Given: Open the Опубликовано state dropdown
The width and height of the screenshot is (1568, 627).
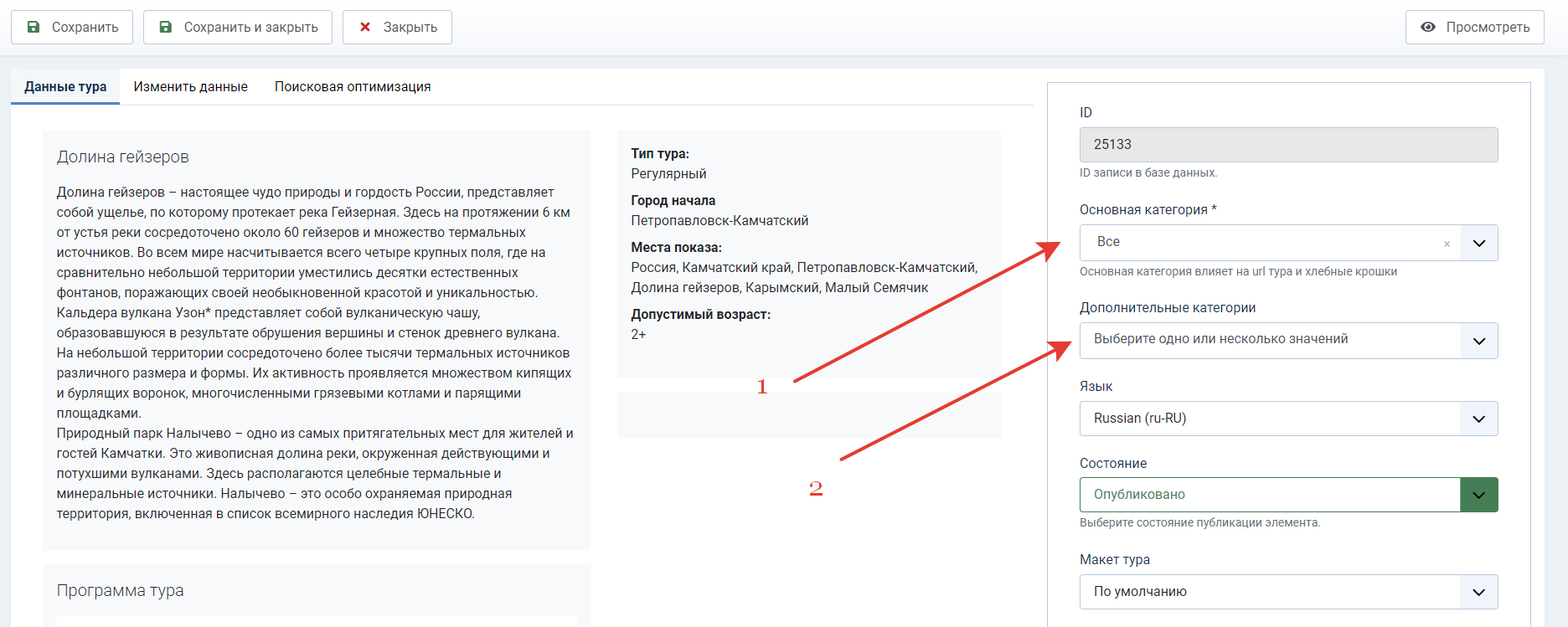Looking at the screenshot, I should (1288, 495).
